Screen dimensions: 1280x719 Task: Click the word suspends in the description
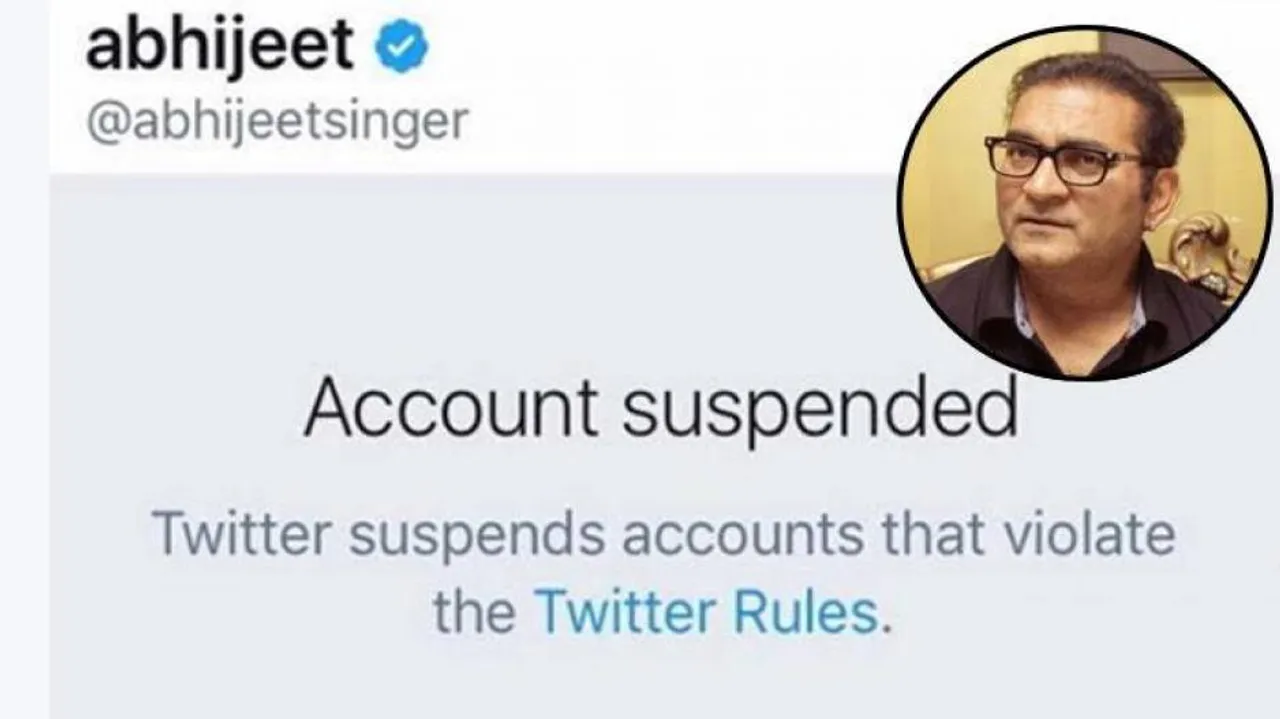(x=468, y=537)
